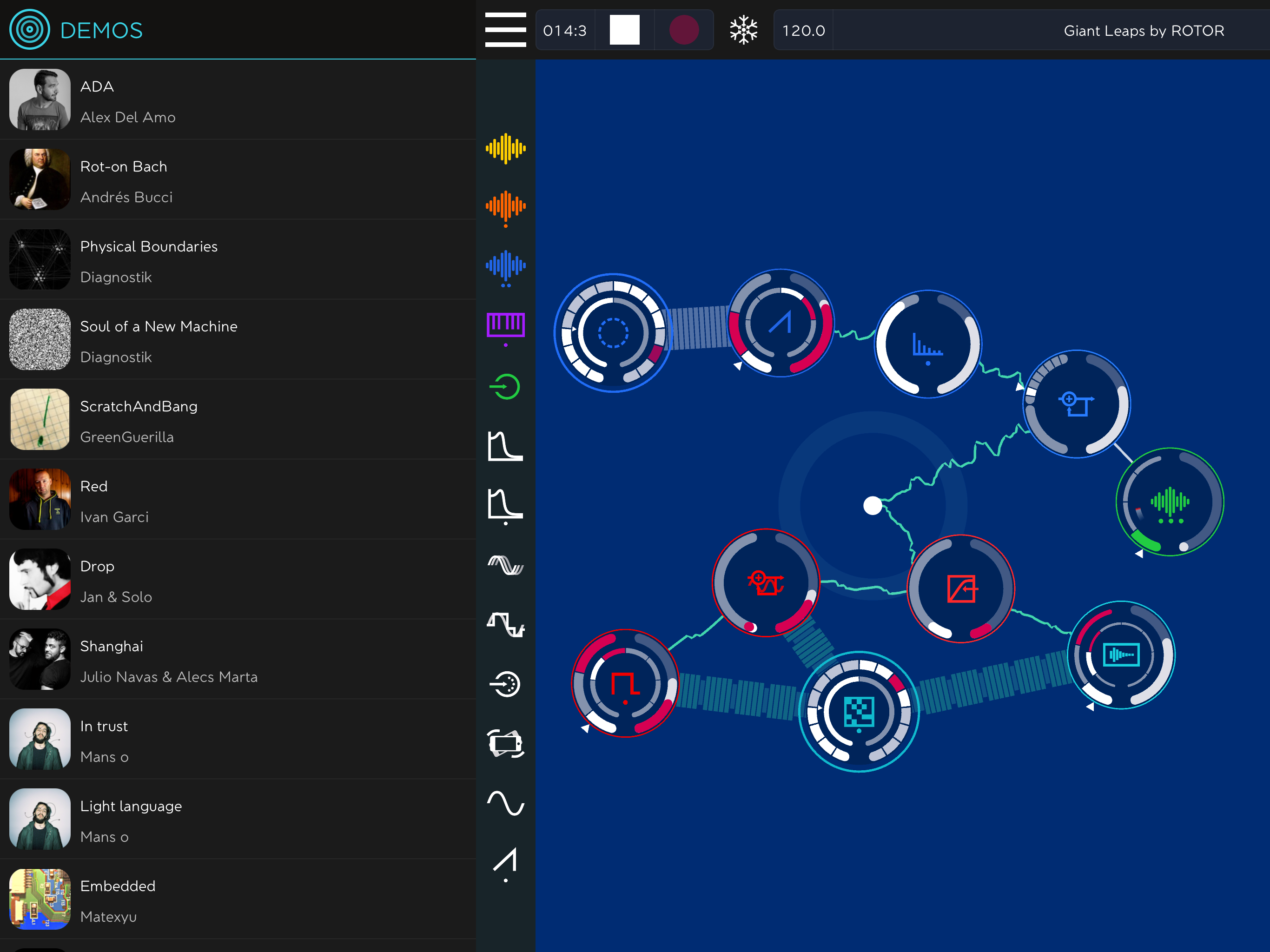Screen dimensions: 1270x952
Task: Select the layered waves oscillator icon
Action: [505, 565]
